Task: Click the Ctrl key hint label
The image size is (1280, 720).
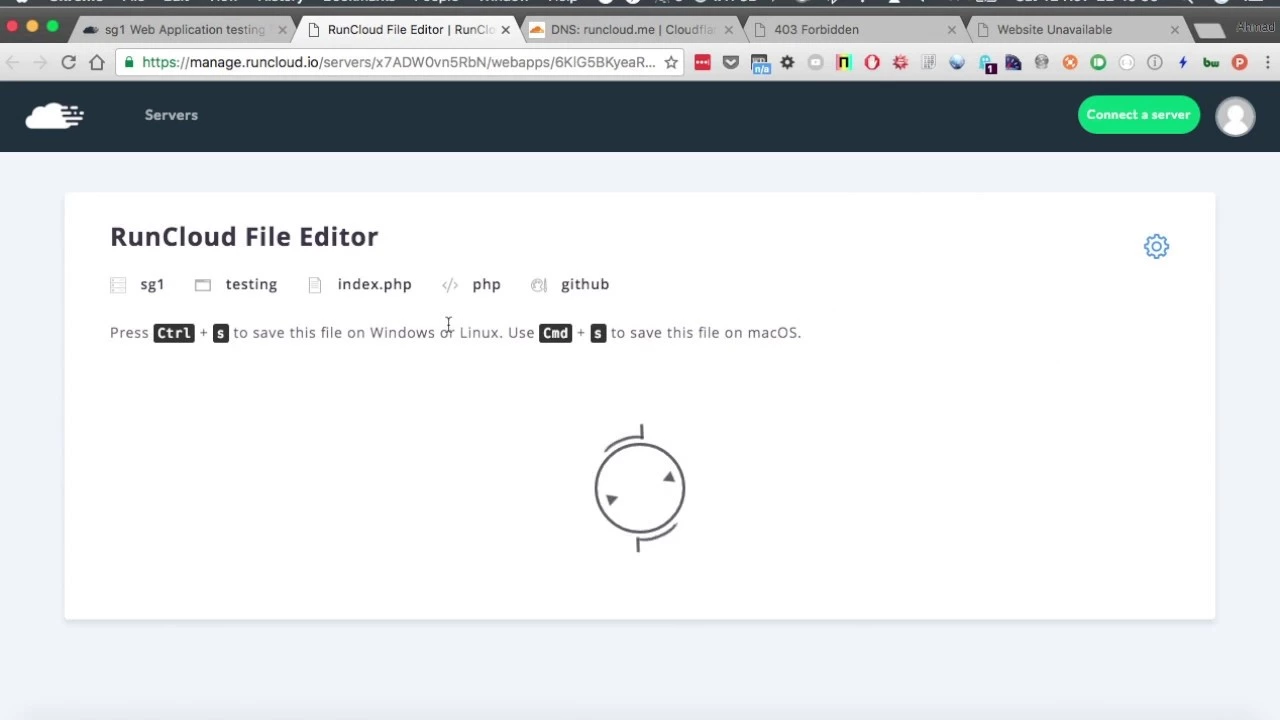Action: 174,333
